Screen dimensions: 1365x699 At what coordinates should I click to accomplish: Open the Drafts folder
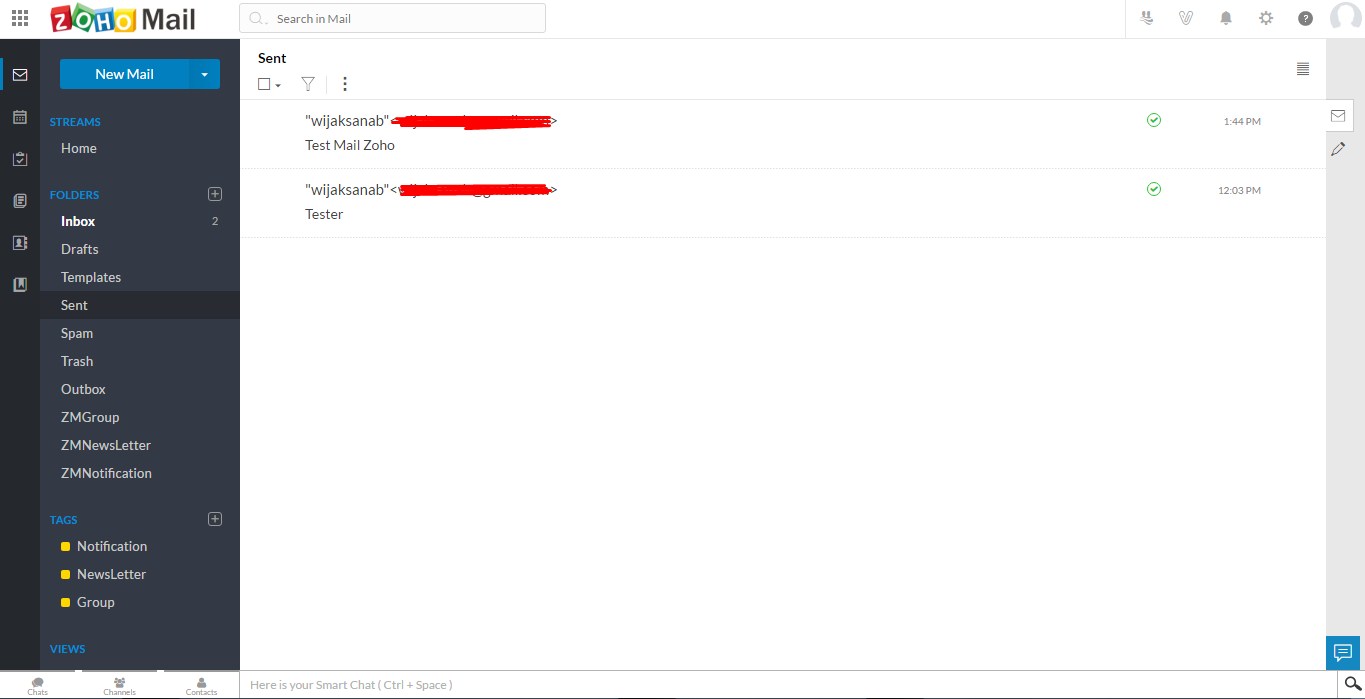pyautogui.click(x=80, y=249)
